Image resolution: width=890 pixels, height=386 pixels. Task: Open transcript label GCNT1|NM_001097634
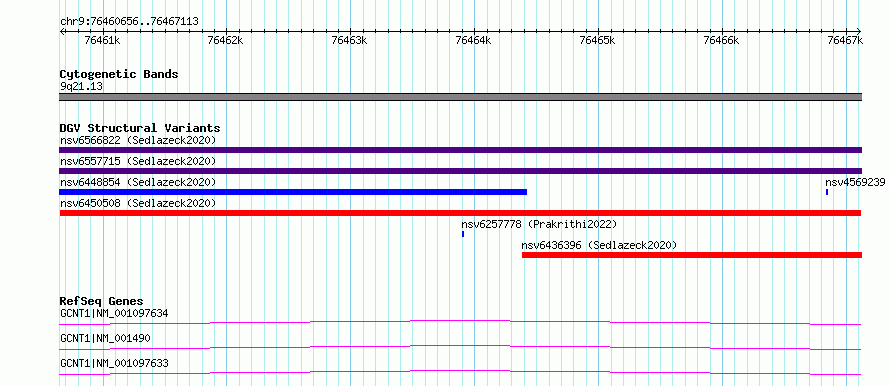click(x=114, y=313)
